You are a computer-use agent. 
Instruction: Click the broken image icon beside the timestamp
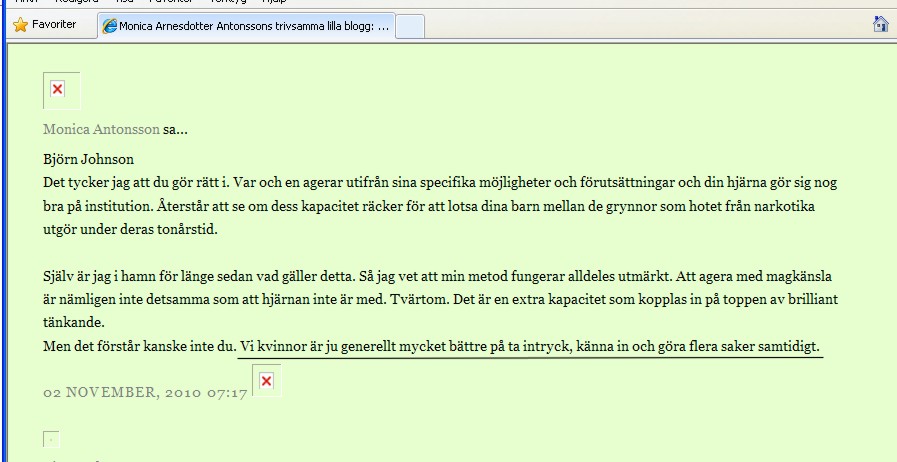[267, 381]
